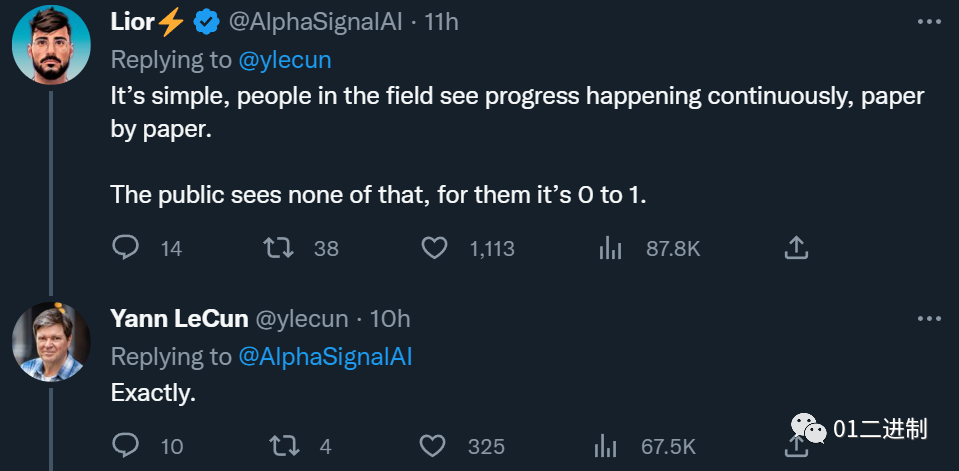The height and width of the screenshot is (471, 959).
Task: Like Lior's tweet with heart icon
Action: coord(435,248)
